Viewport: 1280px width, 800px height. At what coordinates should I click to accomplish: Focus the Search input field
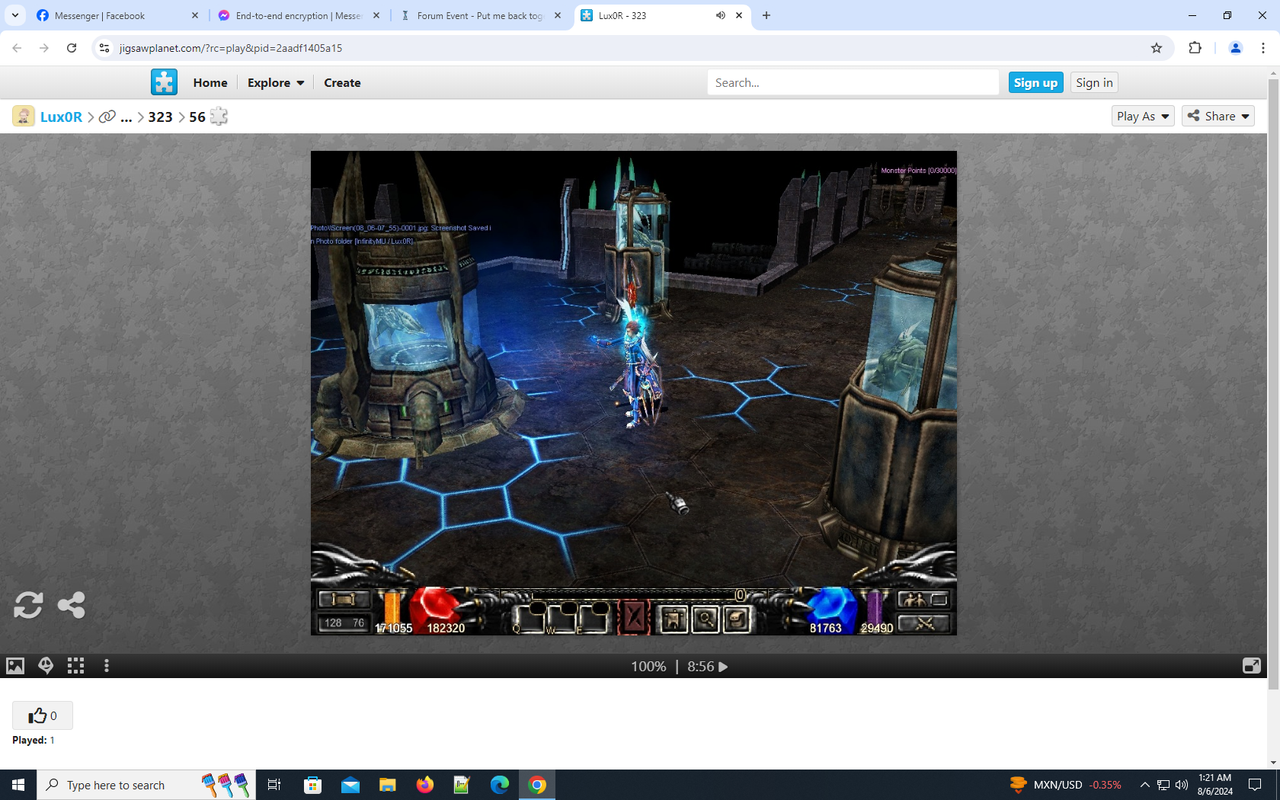click(x=853, y=83)
